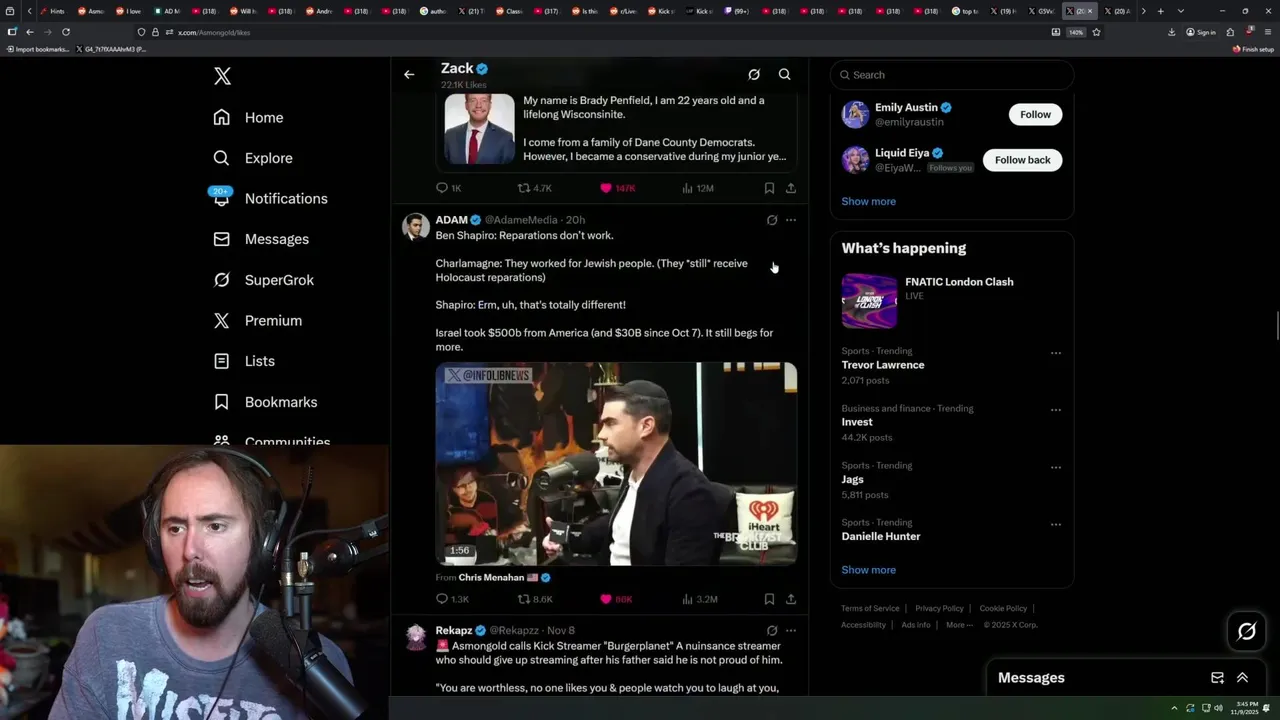Open Notifications in the sidebar

[270, 198]
